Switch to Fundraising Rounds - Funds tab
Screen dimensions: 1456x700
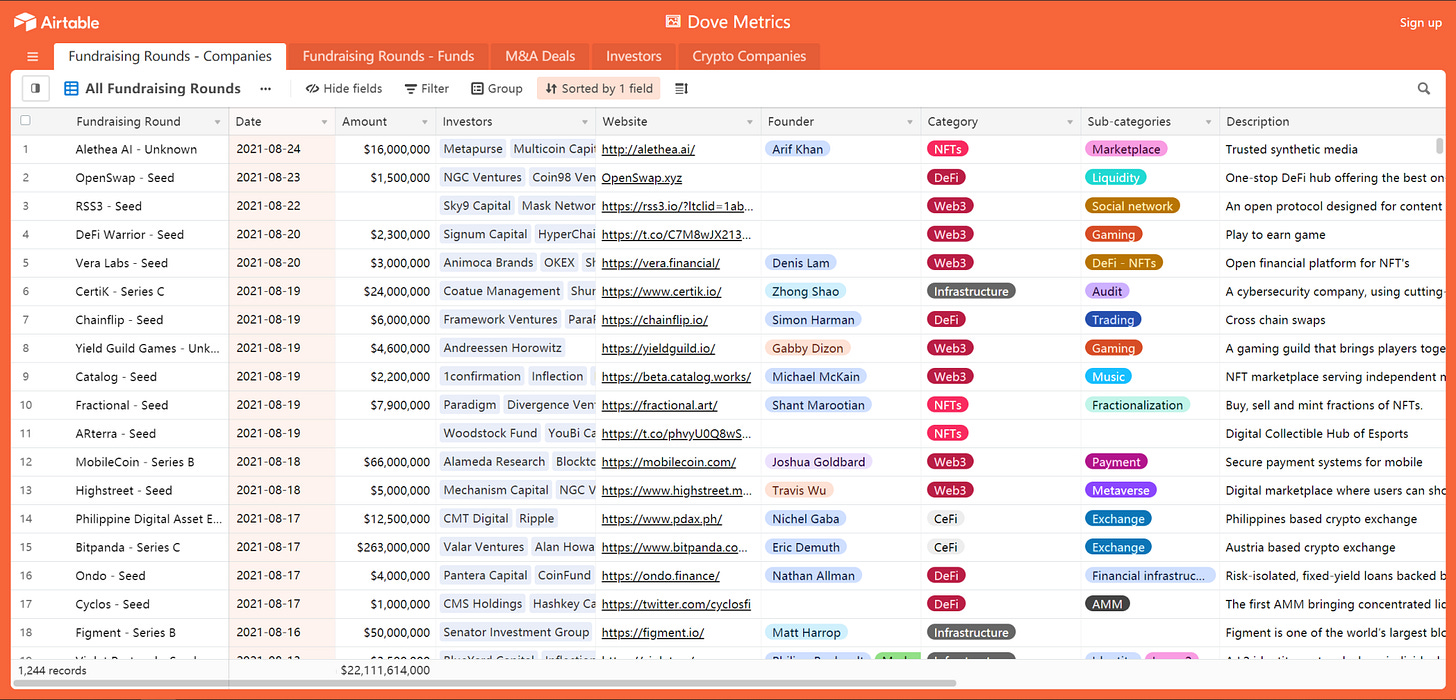coord(388,56)
